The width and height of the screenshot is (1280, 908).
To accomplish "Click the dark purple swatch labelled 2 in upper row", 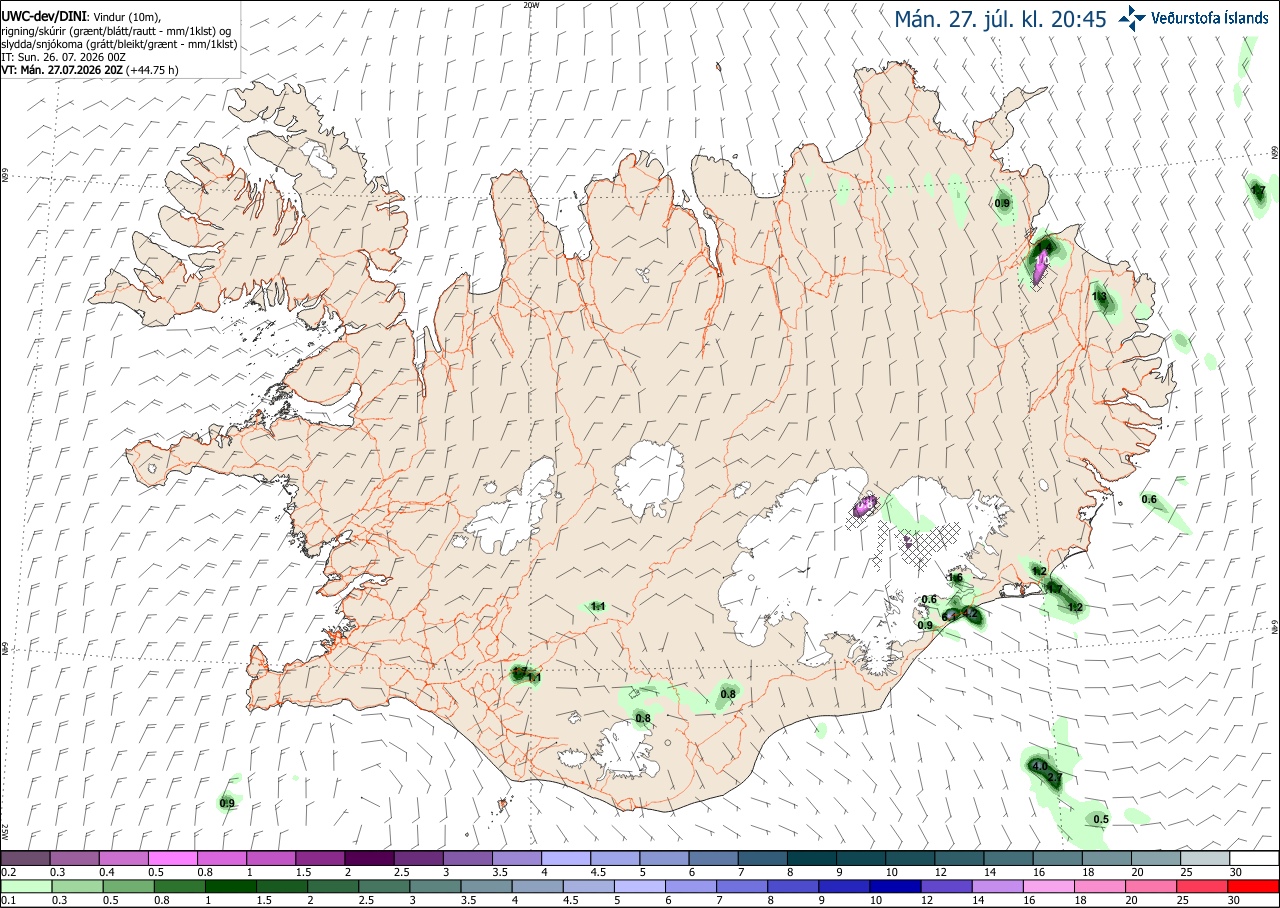I will [x=369, y=858].
